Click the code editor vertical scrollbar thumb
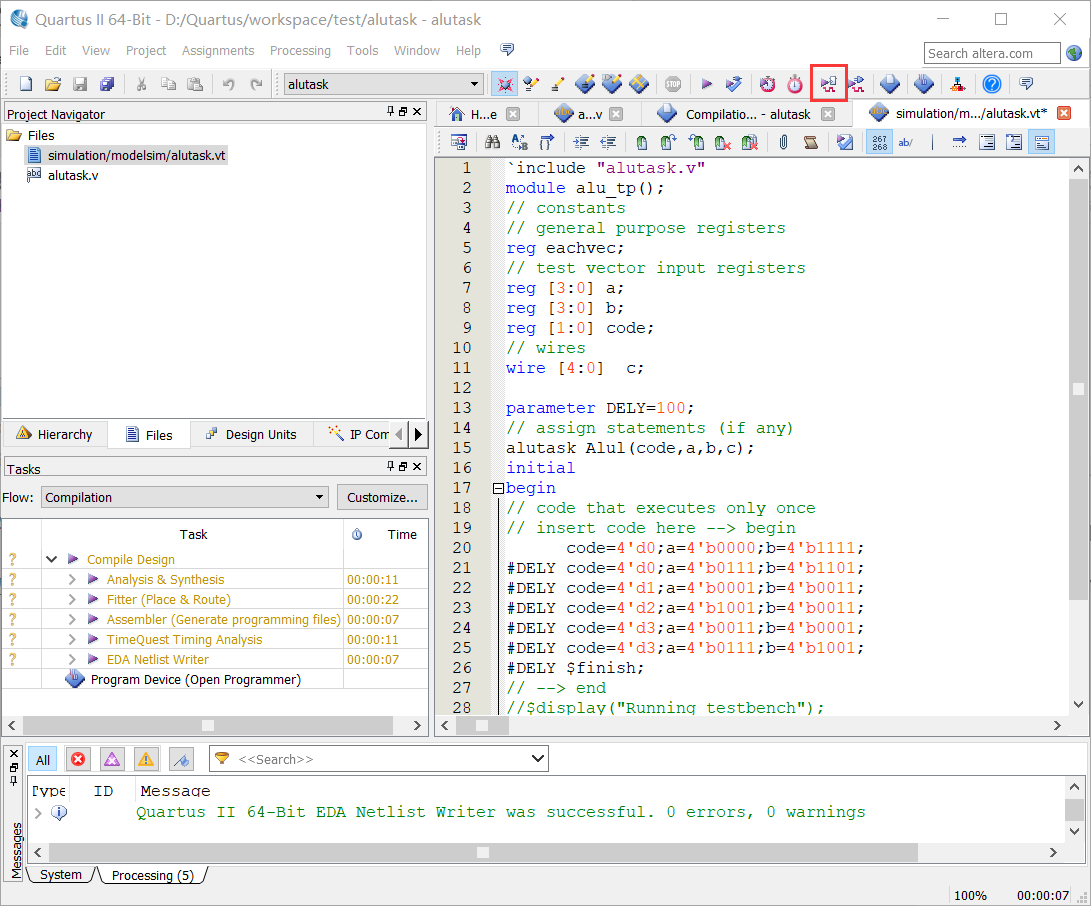 pyautogui.click(x=1078, y=388)
